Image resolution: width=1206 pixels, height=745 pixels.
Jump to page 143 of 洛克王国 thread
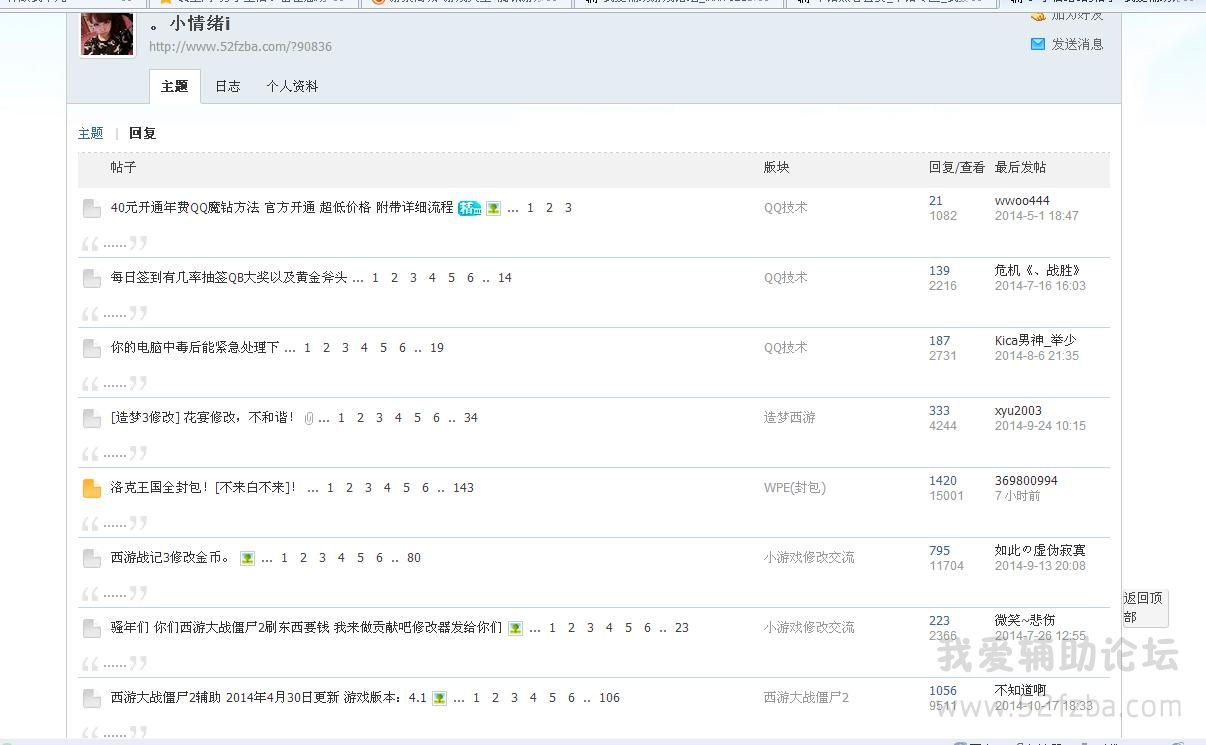click(463, 488)
